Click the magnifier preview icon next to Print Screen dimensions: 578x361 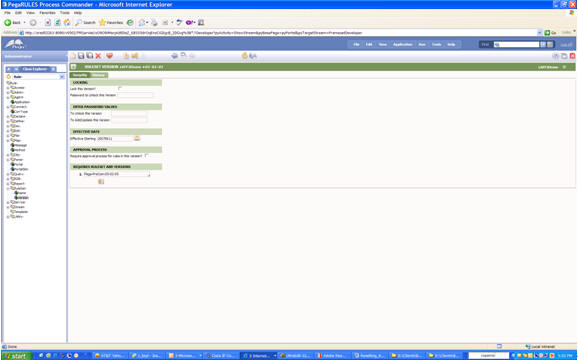pos(183,56)
